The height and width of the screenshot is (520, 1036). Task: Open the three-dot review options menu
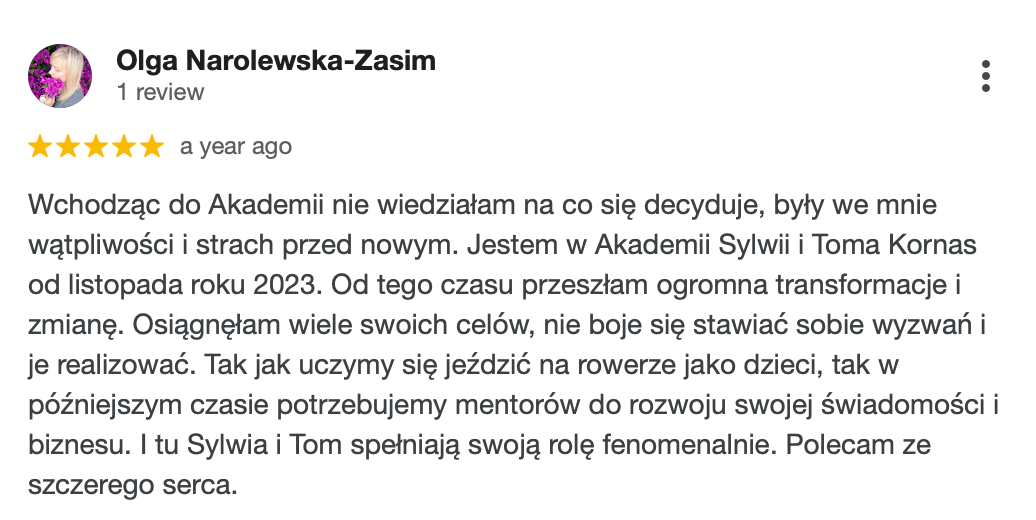pos(986,76)
